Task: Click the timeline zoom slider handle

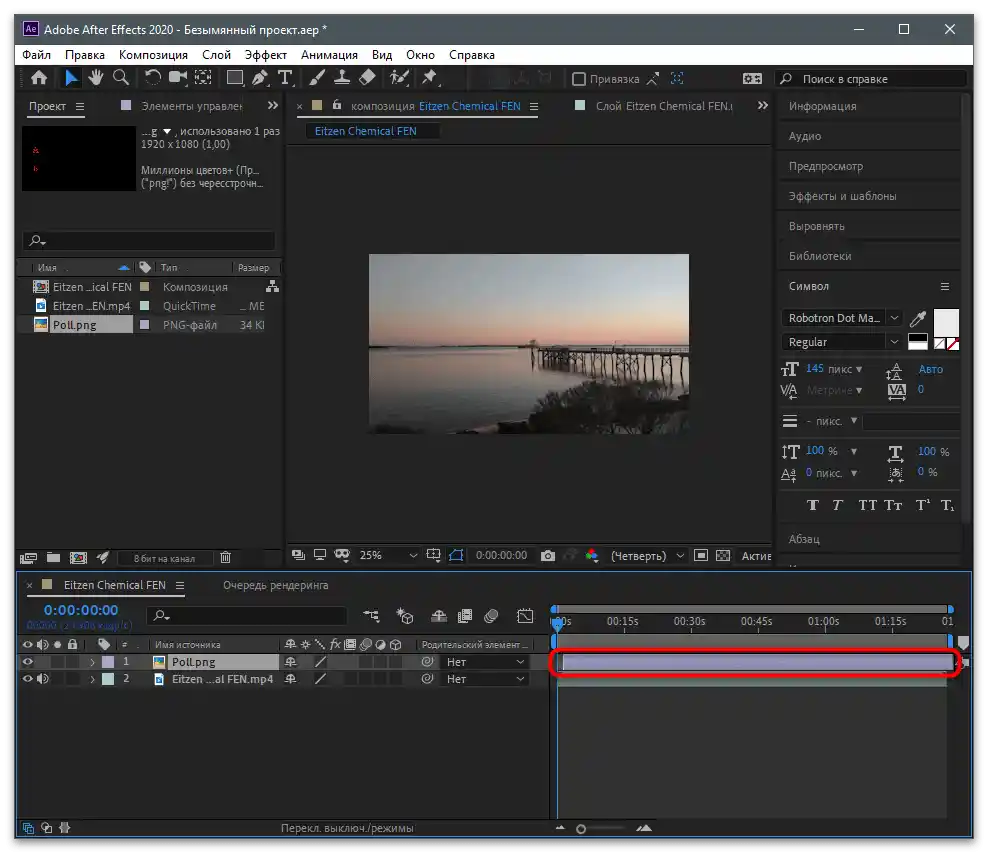Action: 581,829
